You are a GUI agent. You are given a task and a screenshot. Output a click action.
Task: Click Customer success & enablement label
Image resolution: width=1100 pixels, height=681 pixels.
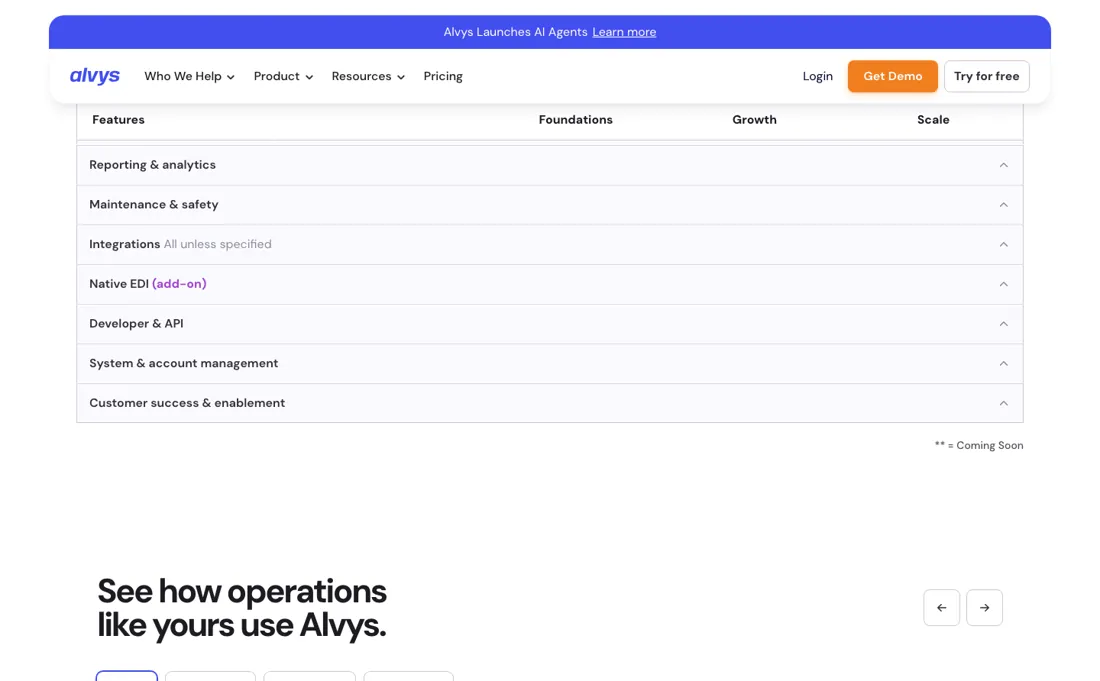[x=187, y=403]
